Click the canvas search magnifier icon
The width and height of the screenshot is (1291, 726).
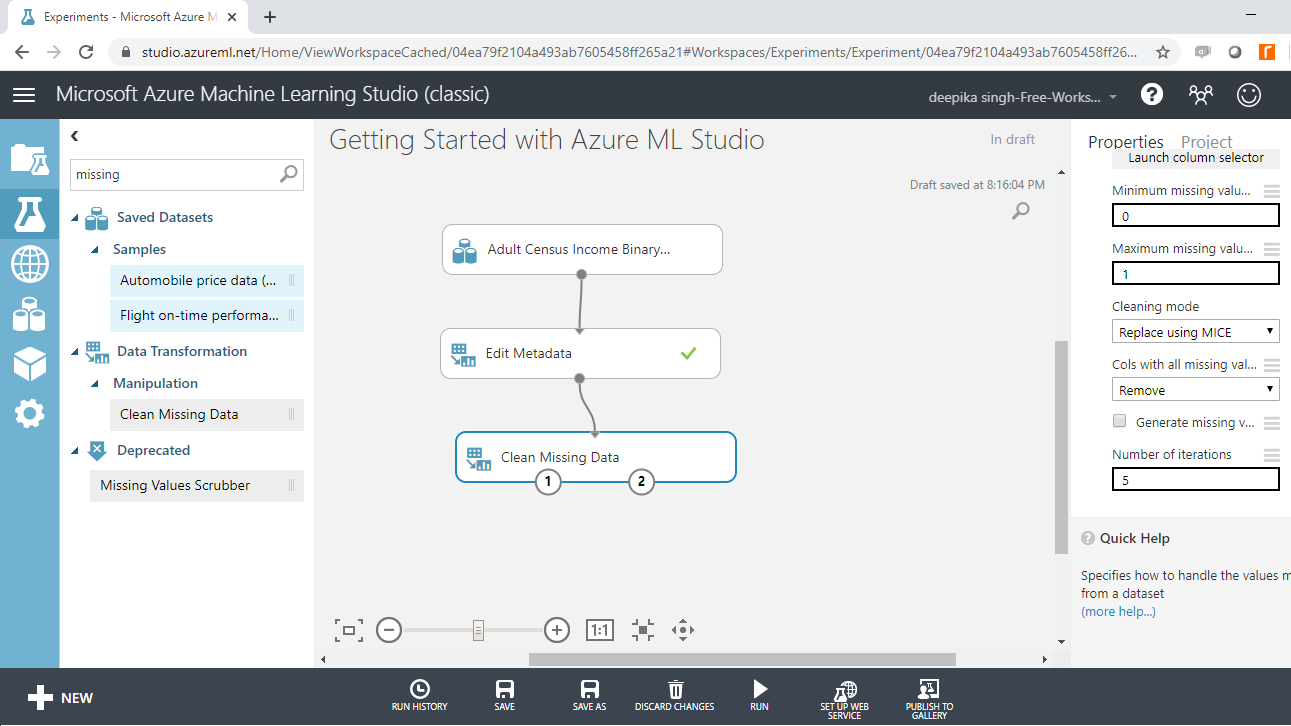1020,211
